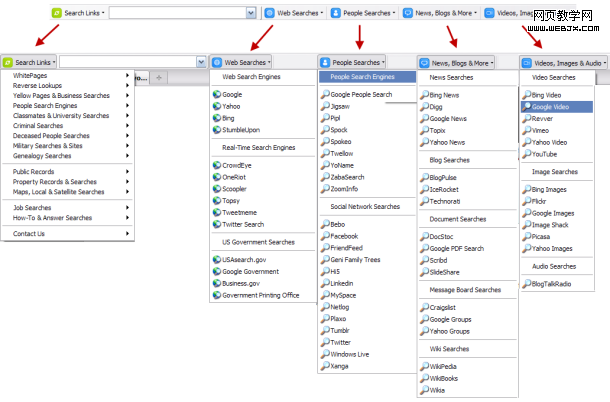The image size is (610, 402).
Task: Click the Videos, Images & Audio icon
Action: point(527,62)
